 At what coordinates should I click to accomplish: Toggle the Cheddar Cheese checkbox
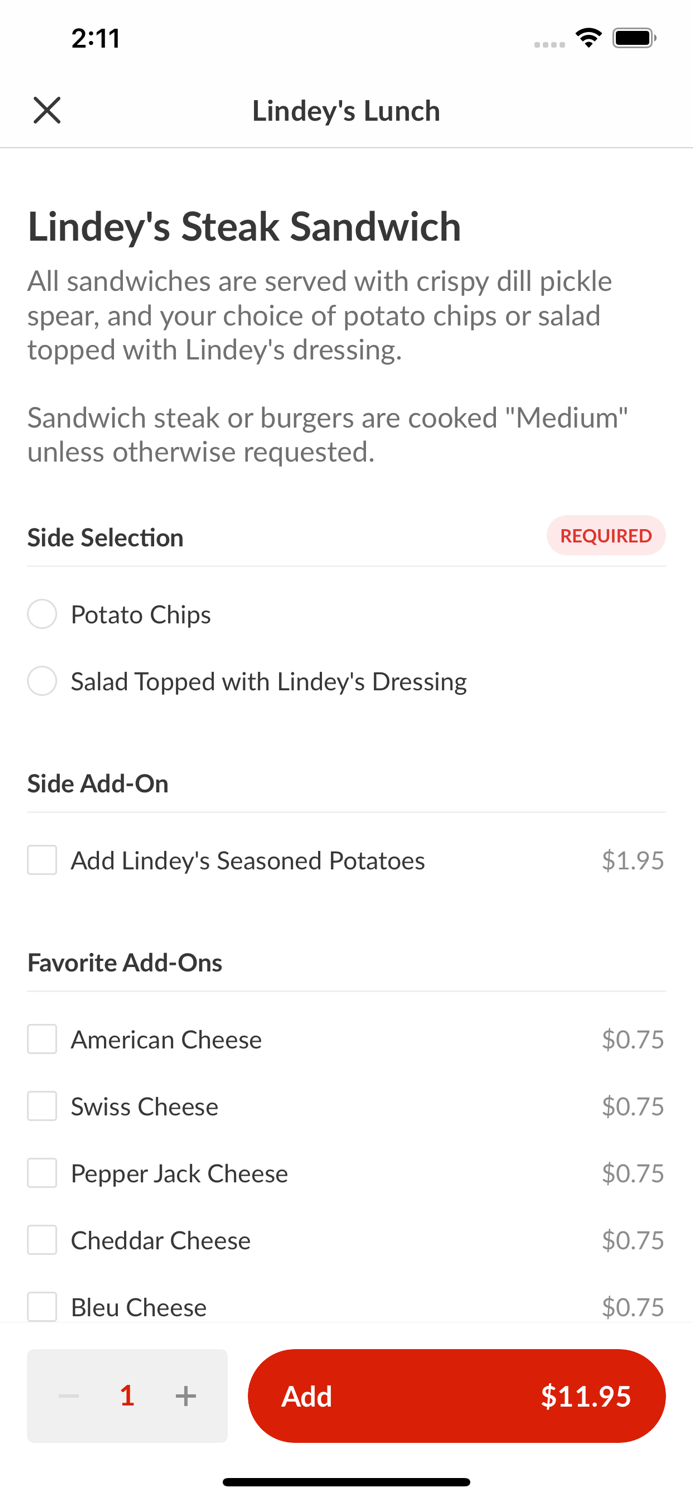(x=41, y=1239)
